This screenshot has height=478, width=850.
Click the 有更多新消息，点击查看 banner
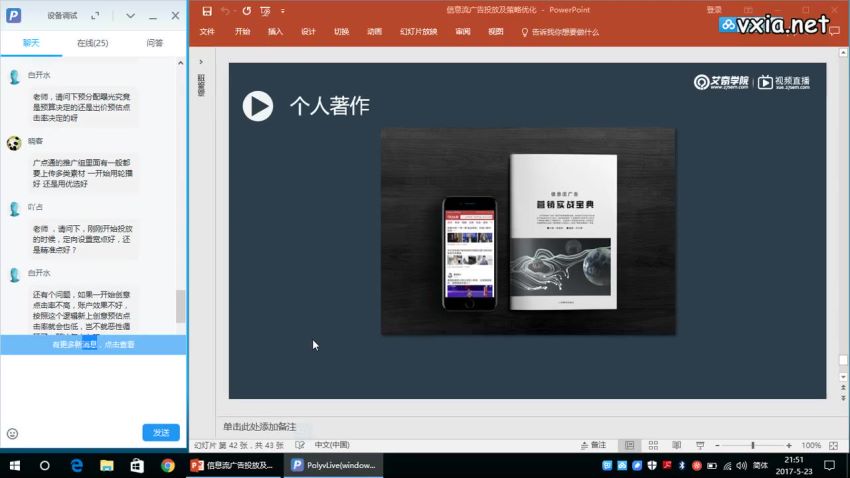(93, 345)
